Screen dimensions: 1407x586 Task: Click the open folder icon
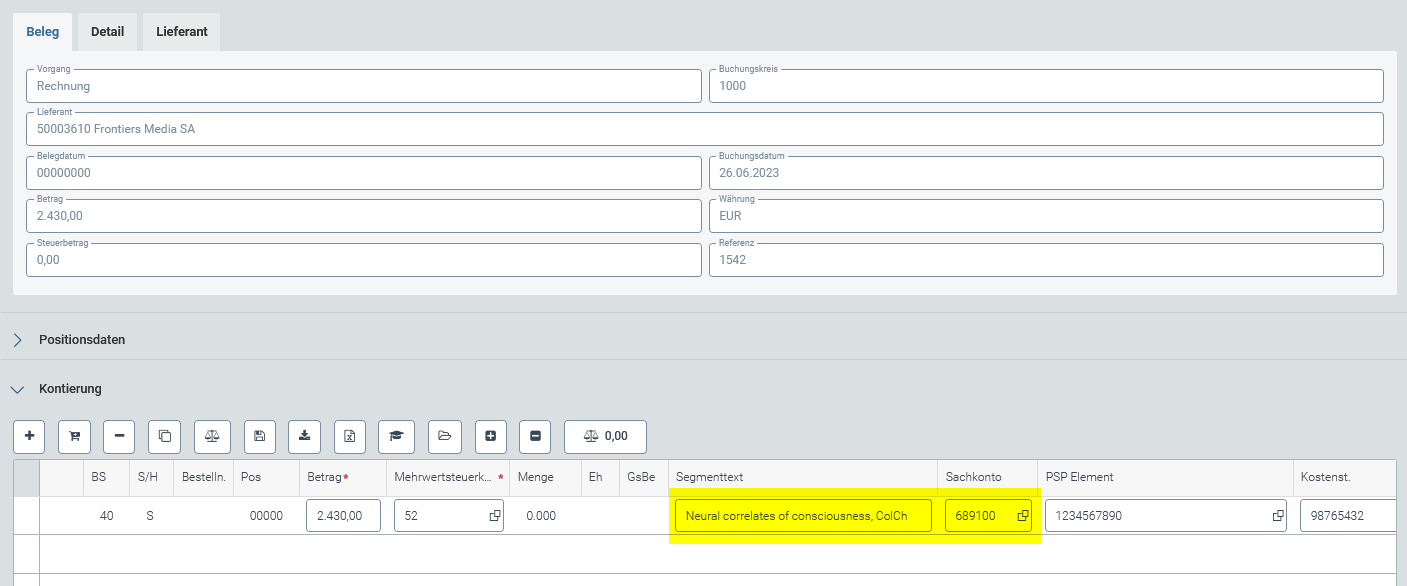tap(444, 436)
